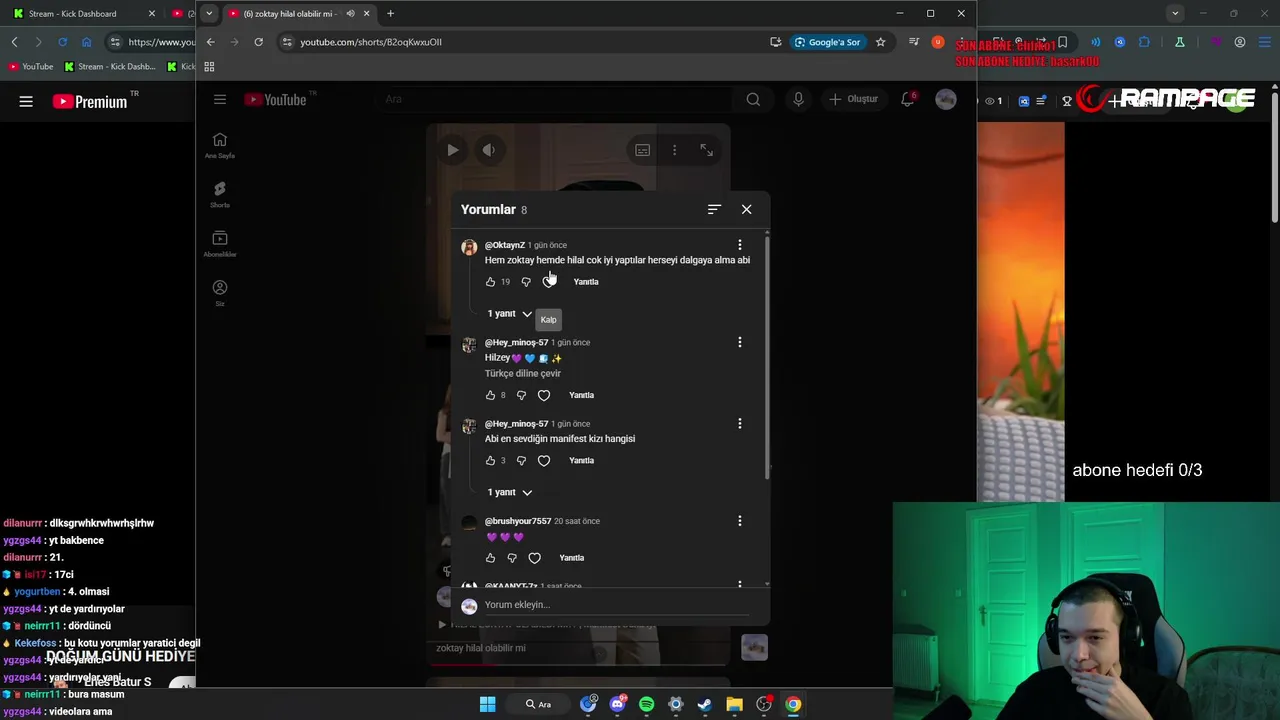Viewport: 1280px width, 720px height.
Task: Open a new tab in front window
Action: point(390,14)
